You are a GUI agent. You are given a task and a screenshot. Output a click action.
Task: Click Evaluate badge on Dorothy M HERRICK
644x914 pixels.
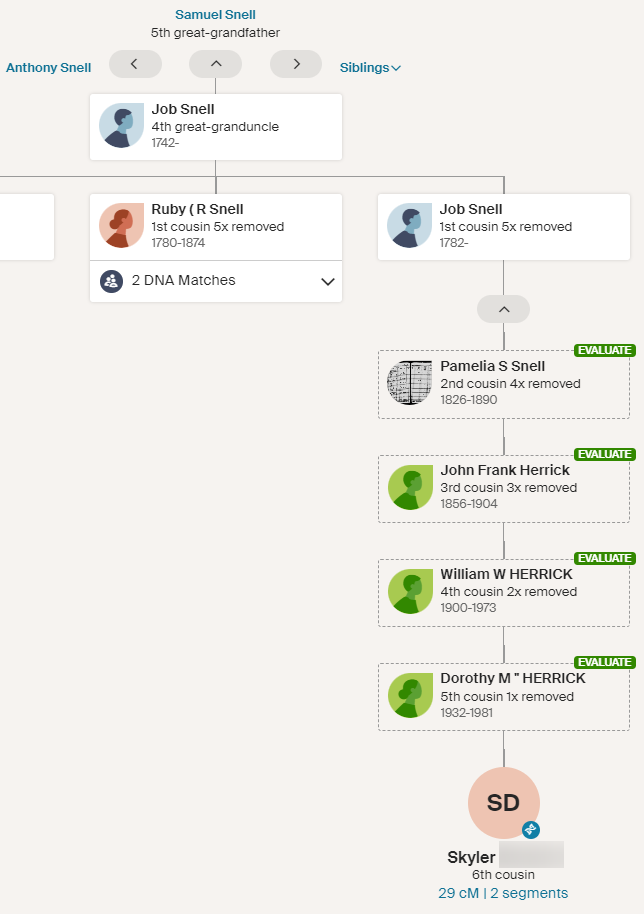[604, 662]
